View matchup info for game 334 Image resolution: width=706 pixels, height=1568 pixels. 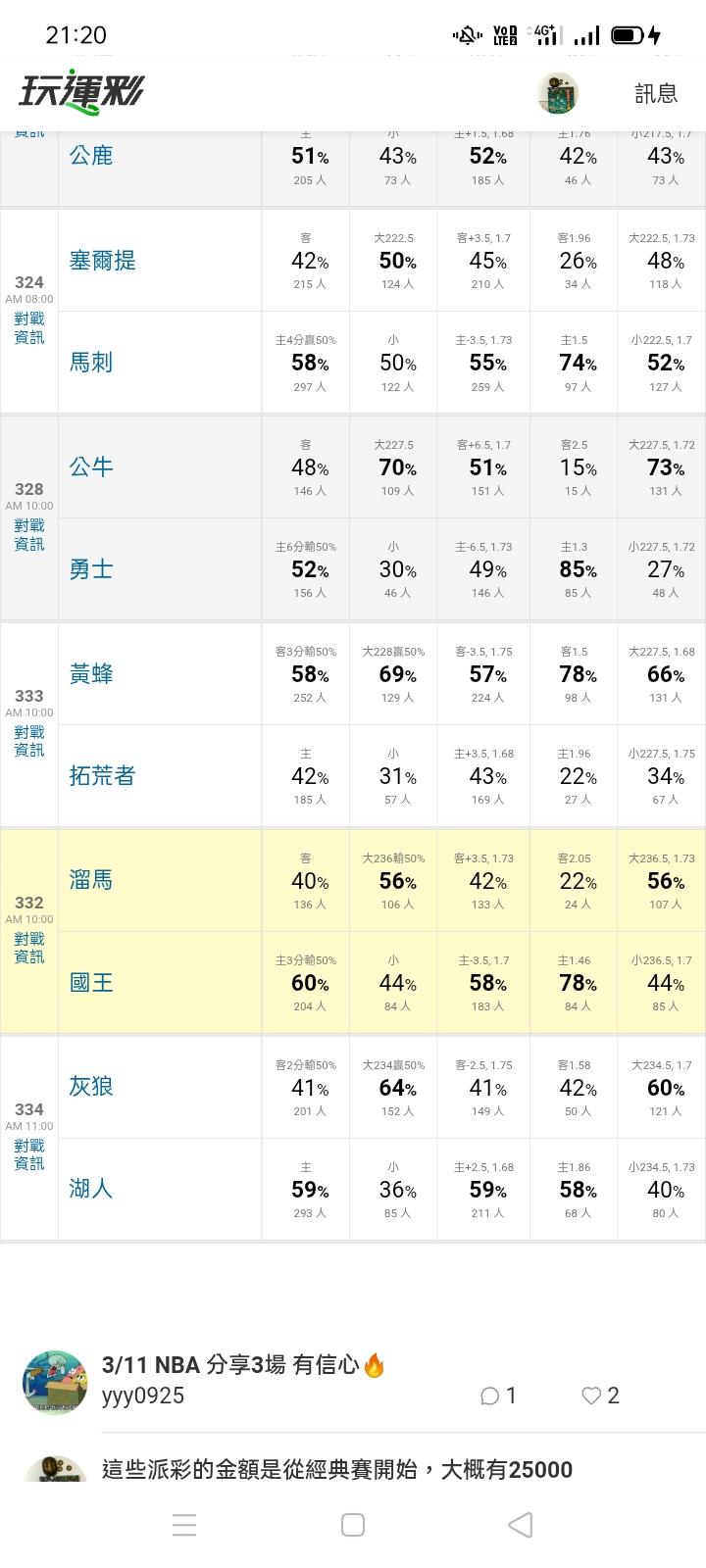(29, 1155)
